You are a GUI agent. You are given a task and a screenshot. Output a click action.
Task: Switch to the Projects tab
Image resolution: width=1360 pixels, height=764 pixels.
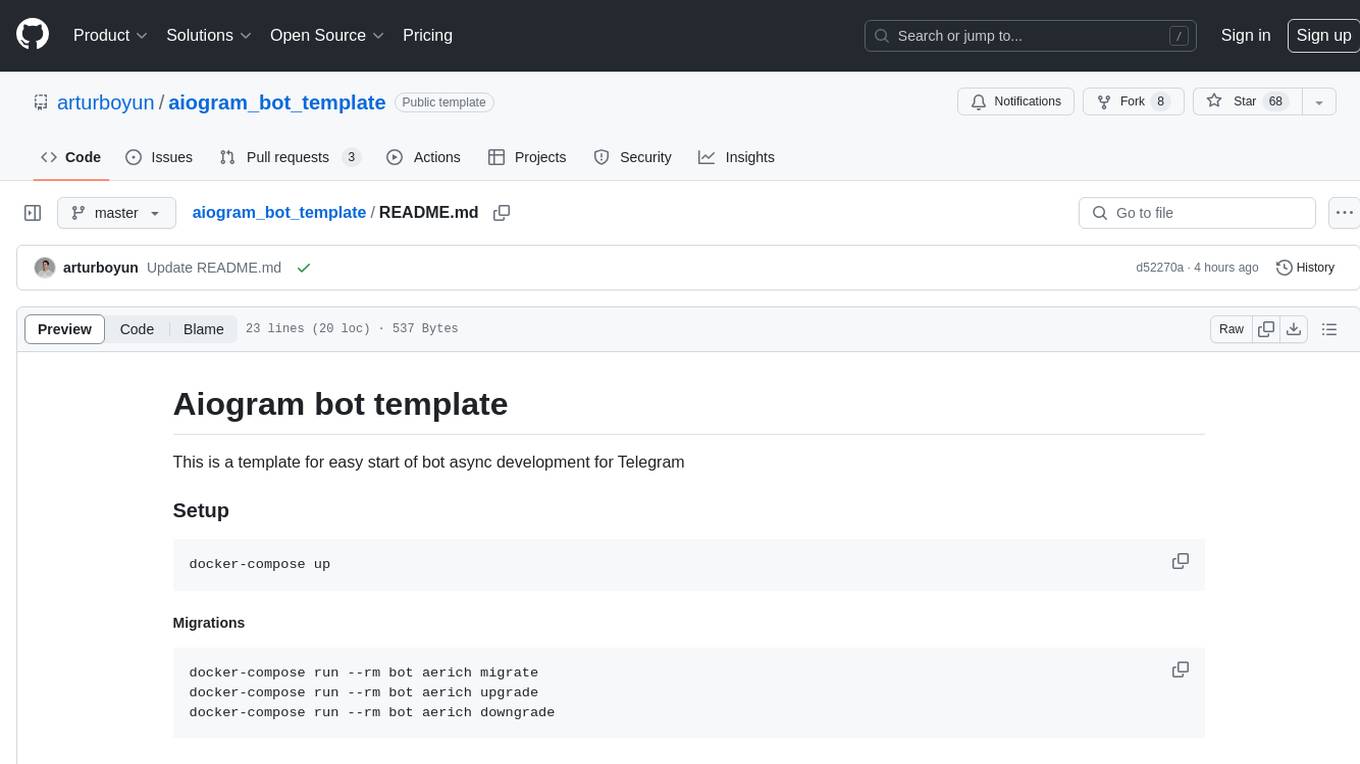[x=527, y=157]
